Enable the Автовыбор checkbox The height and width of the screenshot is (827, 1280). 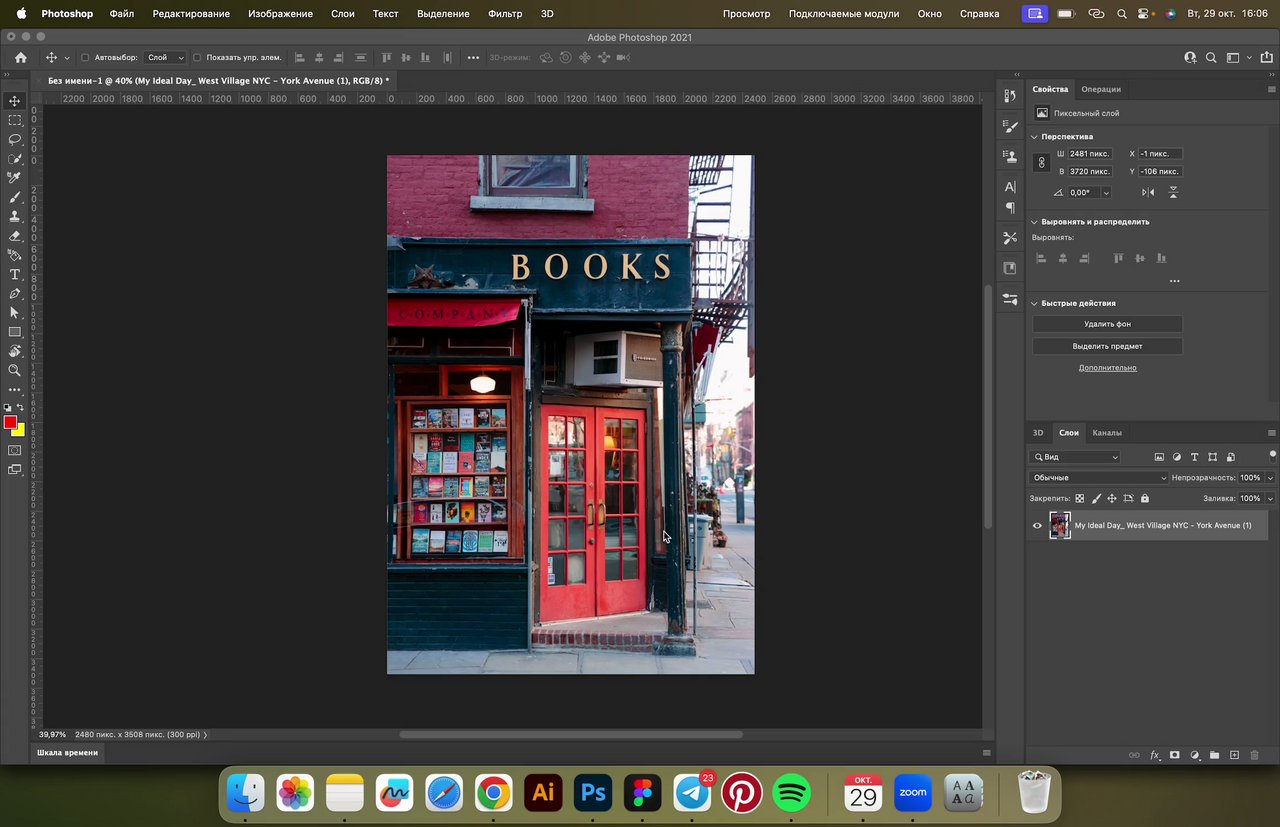(x=85, y=58)
